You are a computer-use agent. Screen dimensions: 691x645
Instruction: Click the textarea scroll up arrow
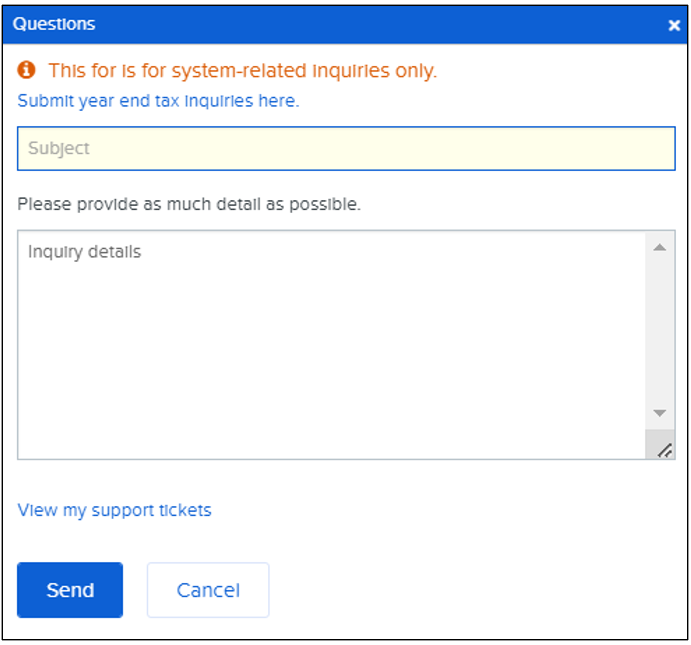point(660,246)
